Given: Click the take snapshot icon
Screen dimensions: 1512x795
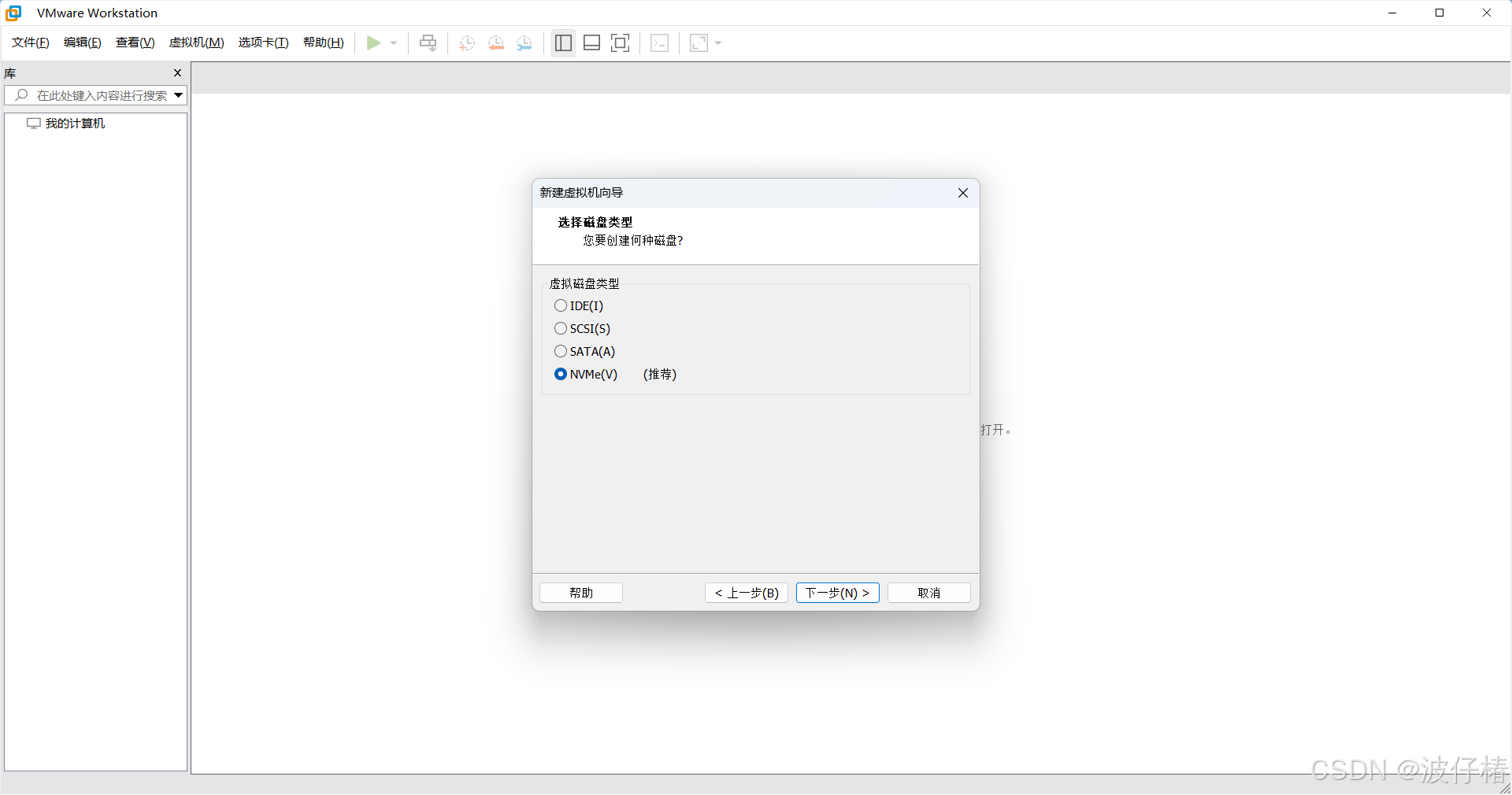Looking at the screenshot, I should coord(466,43).
